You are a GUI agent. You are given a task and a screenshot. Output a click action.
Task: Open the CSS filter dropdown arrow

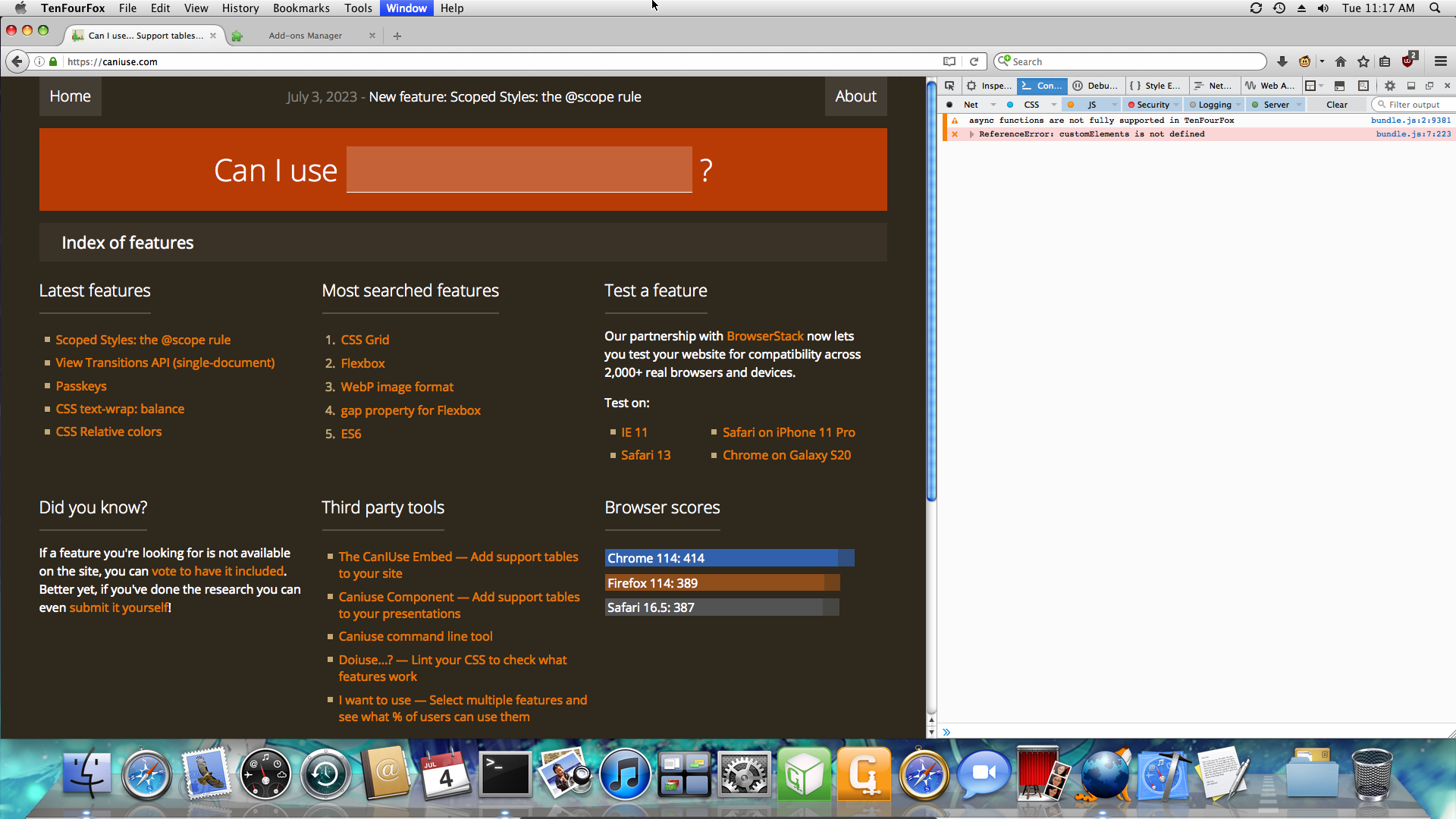[1053, 105]
